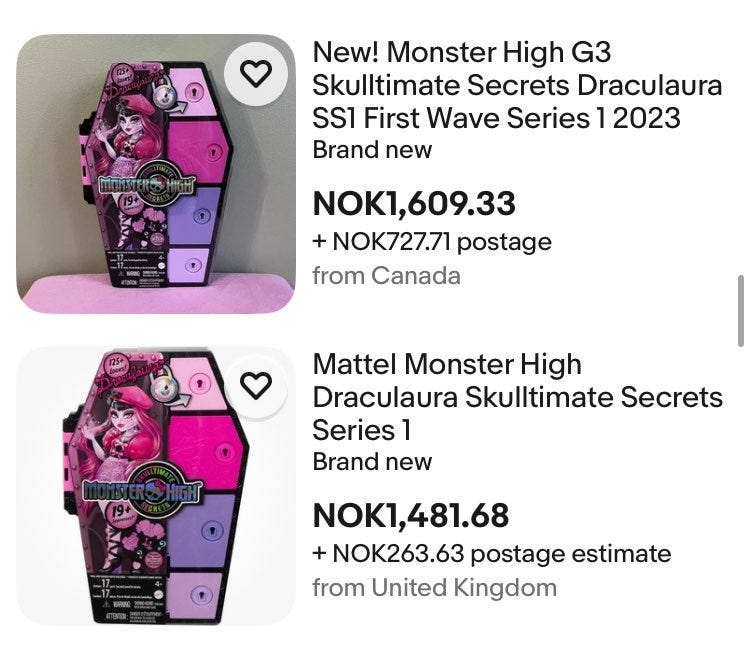This screenshot has width=750, height=657.
Task: Tap the heart icon on the United Kingdom listing
Action: click(x=257, y=386)
